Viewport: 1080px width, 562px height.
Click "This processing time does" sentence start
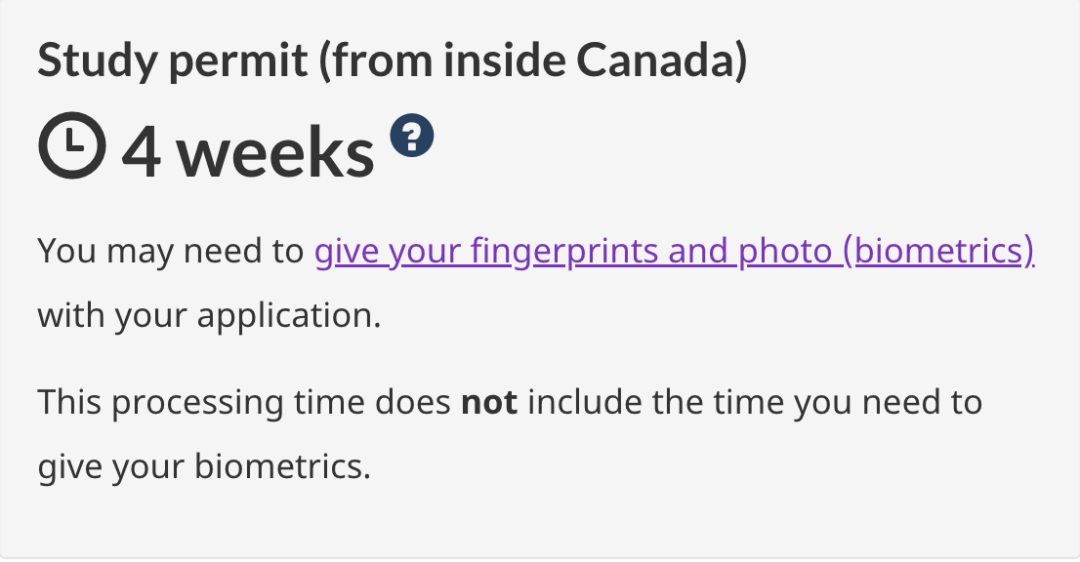(245, 402)
